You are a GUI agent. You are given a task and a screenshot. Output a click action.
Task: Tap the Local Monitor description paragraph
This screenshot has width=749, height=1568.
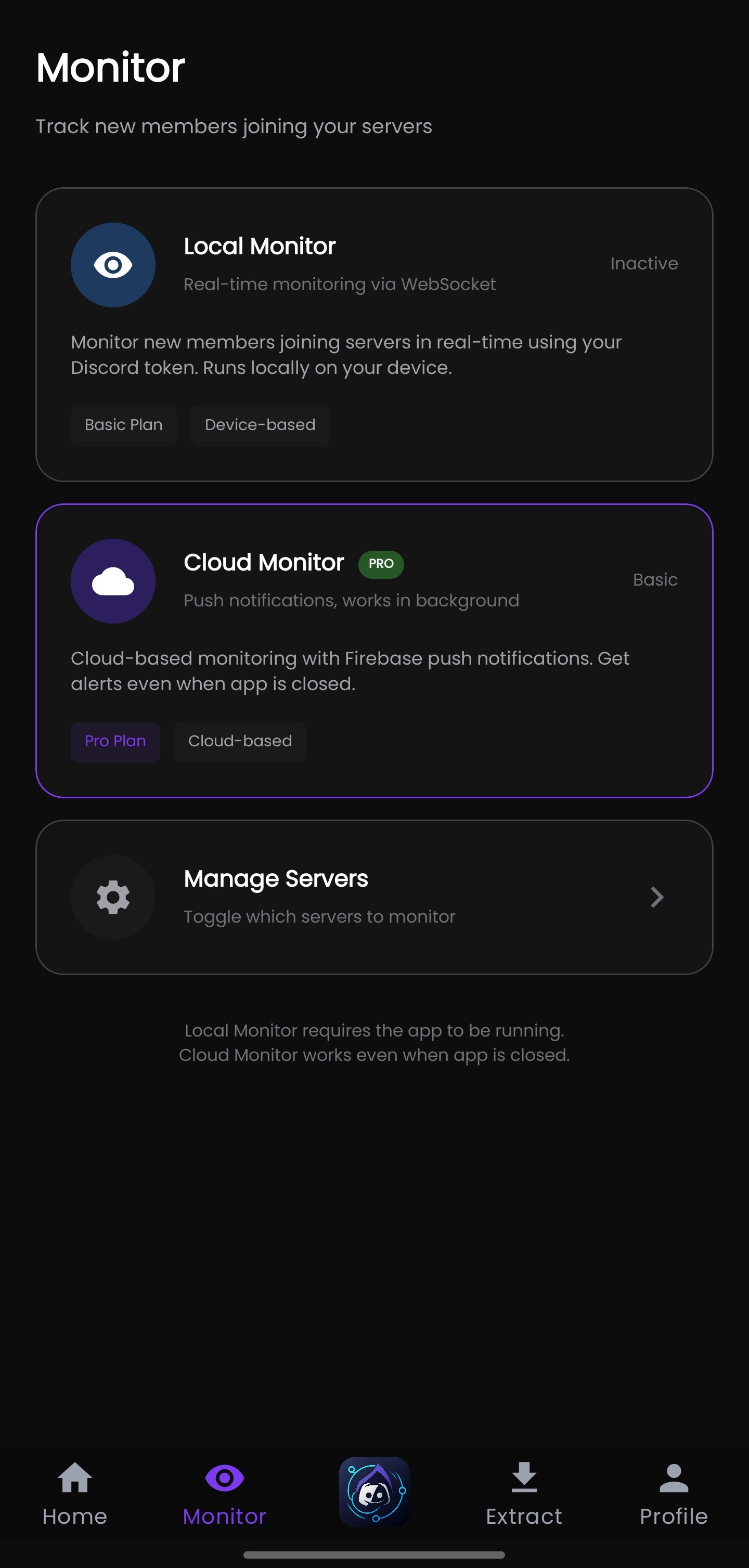[x=346, y=355]
